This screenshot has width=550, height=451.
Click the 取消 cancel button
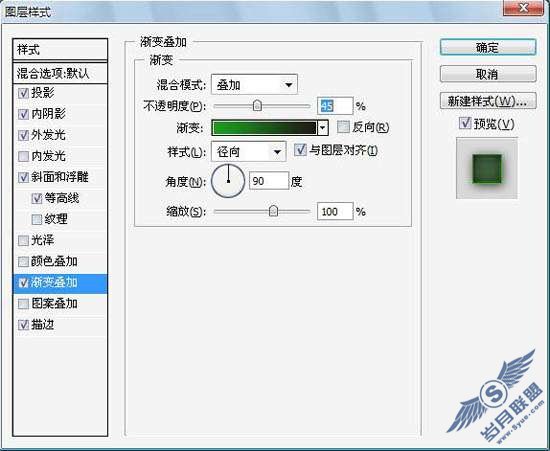[x=488, y=74]
